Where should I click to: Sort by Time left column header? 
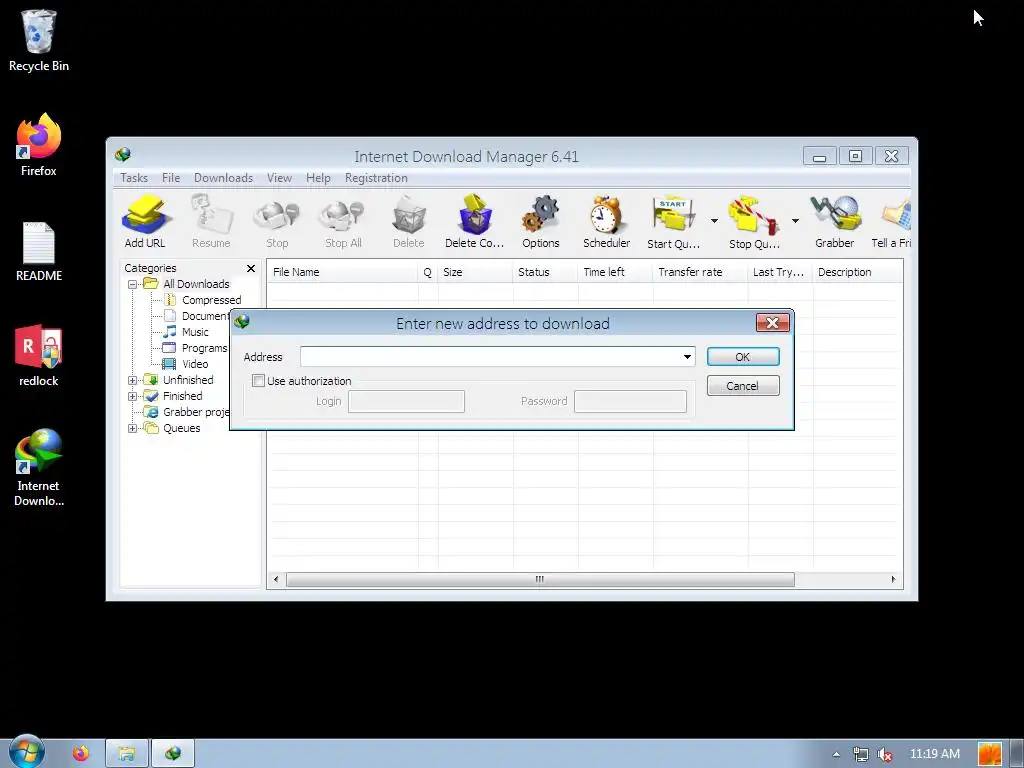(x=615, y=272)
